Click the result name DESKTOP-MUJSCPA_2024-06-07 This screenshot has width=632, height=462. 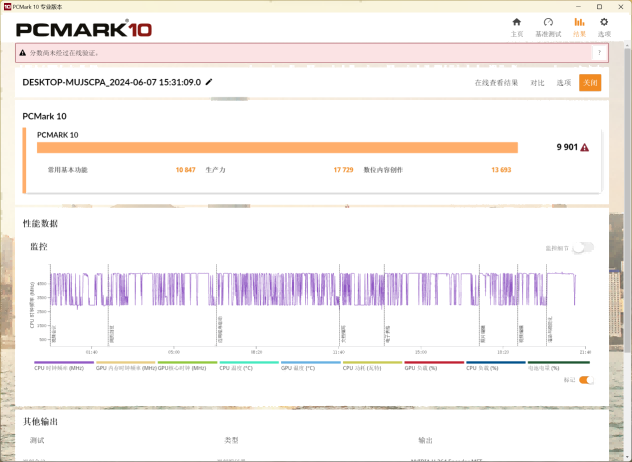[112, 82]
